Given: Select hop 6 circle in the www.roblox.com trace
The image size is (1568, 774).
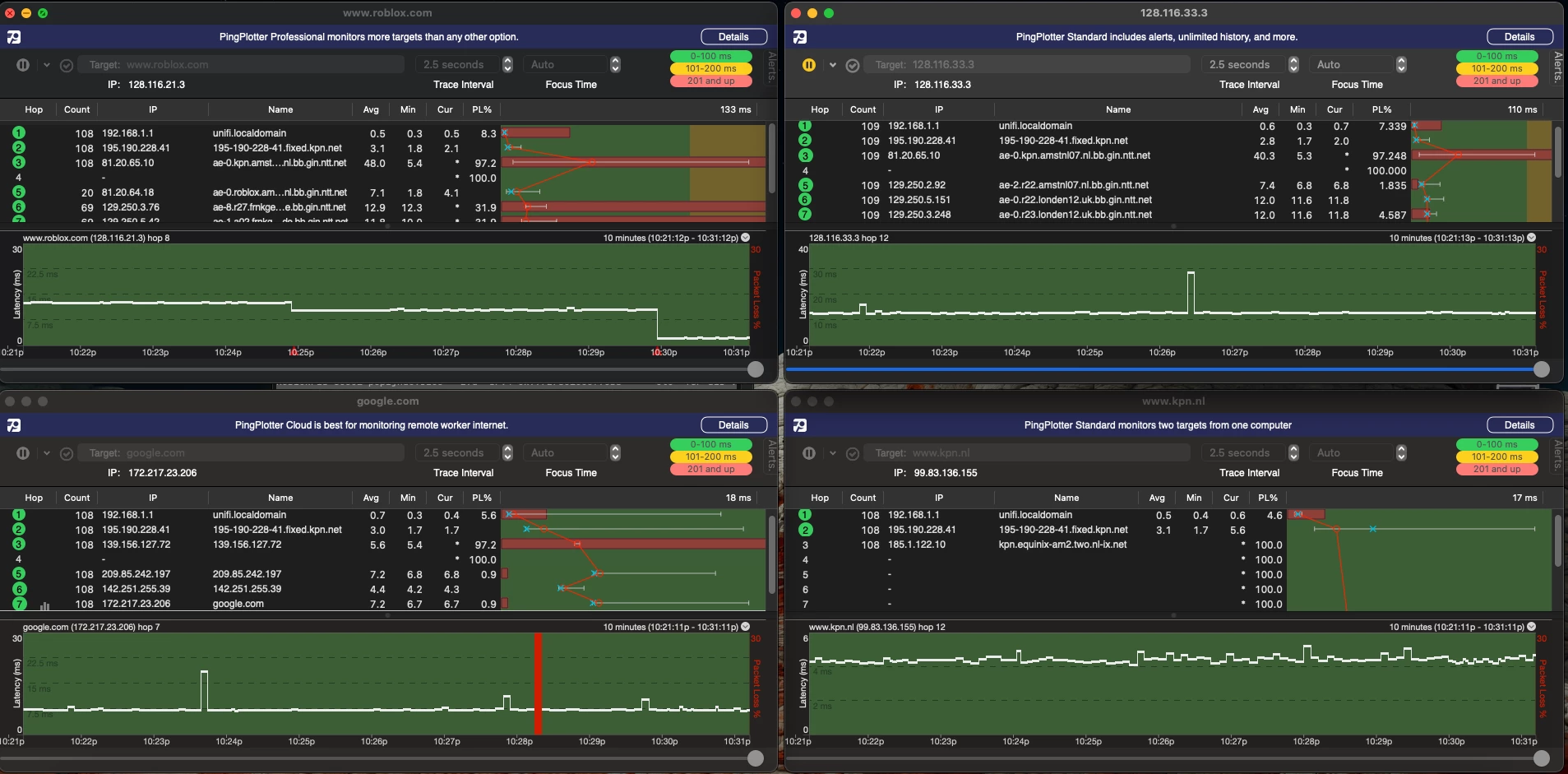Looking at the screenshot, I should coord(19,207).
